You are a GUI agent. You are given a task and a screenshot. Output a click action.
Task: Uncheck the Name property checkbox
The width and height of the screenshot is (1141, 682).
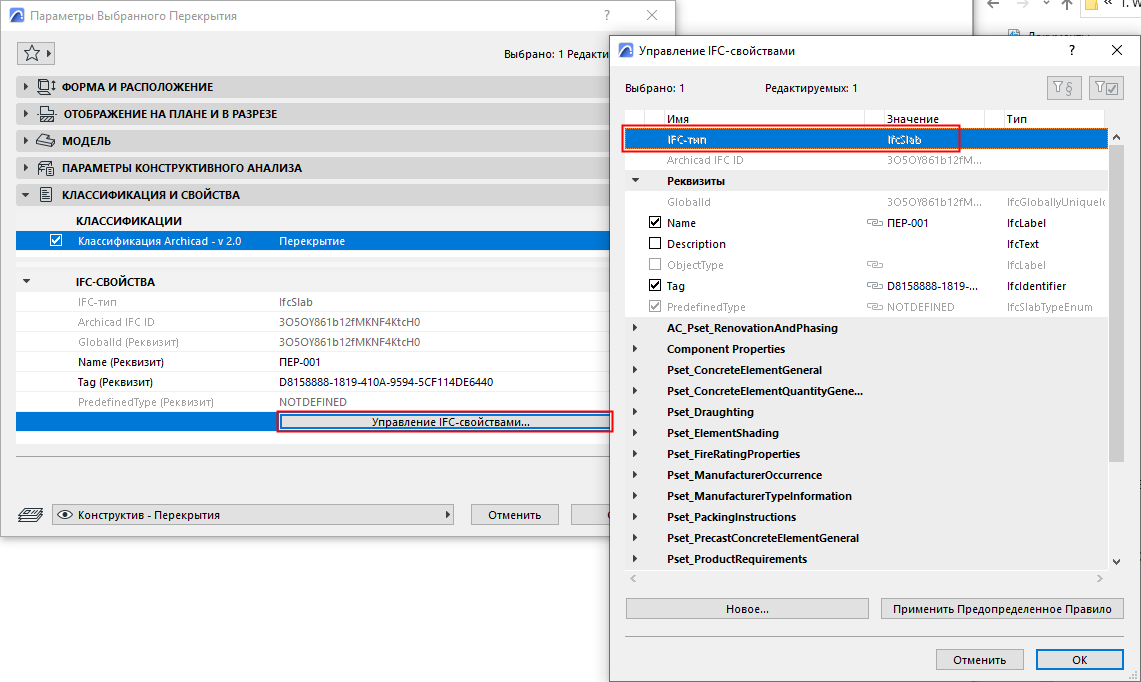655,222
